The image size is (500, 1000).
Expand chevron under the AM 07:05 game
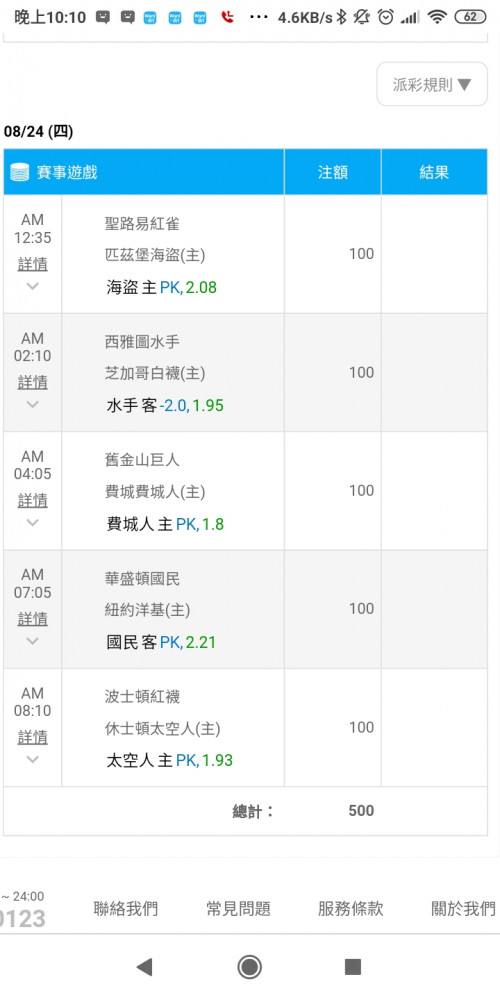click(33, 641)
